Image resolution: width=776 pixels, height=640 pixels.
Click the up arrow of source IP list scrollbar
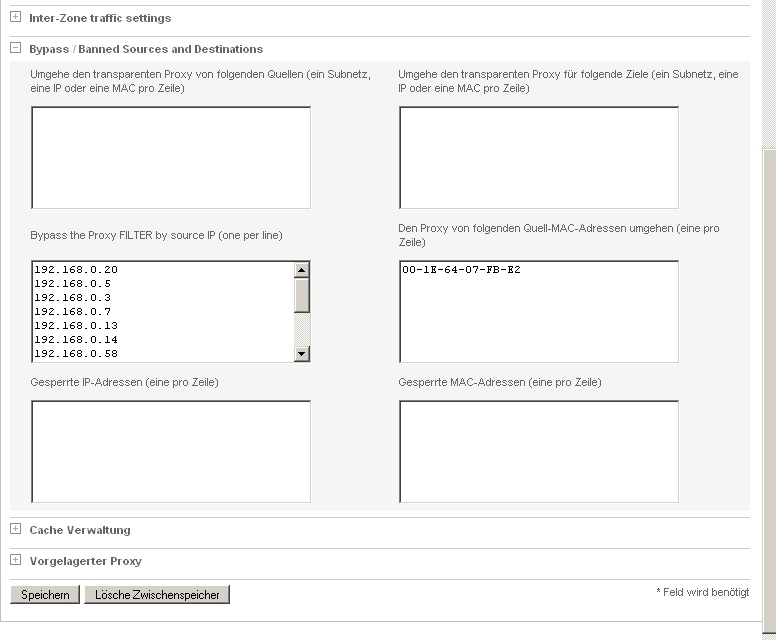click(x=301, y=269)
